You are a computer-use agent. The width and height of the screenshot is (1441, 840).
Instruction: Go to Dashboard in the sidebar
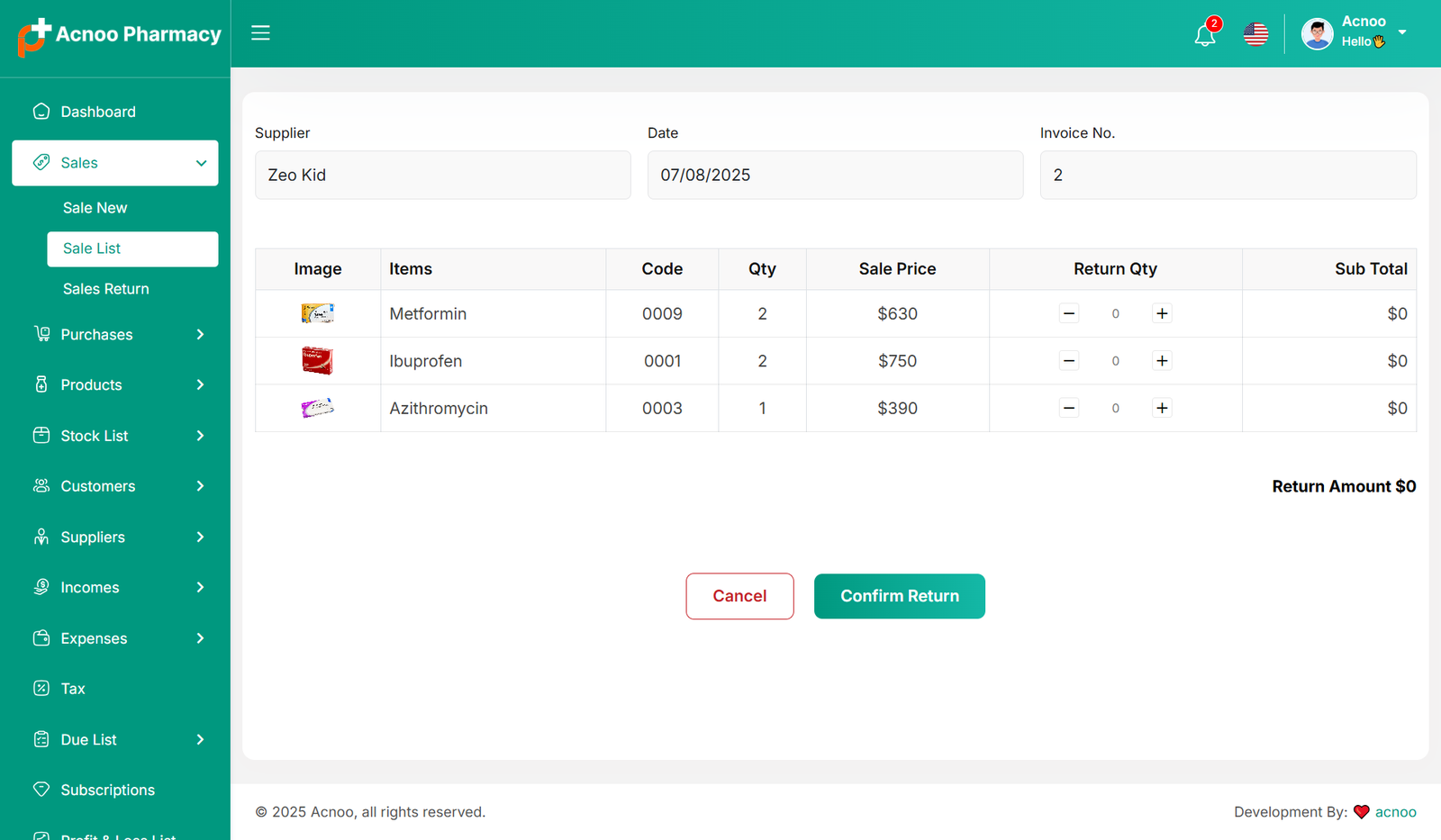coord(97,112)
